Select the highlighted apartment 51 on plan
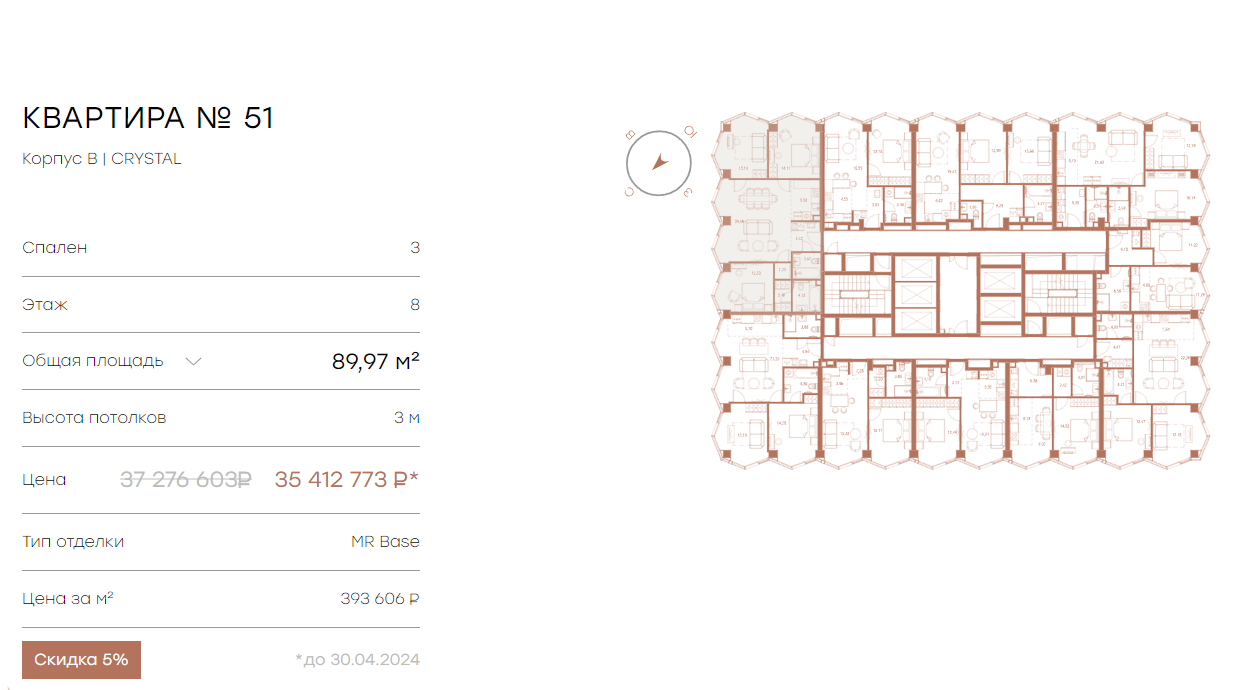1256x690 pixels. [767, 214]
